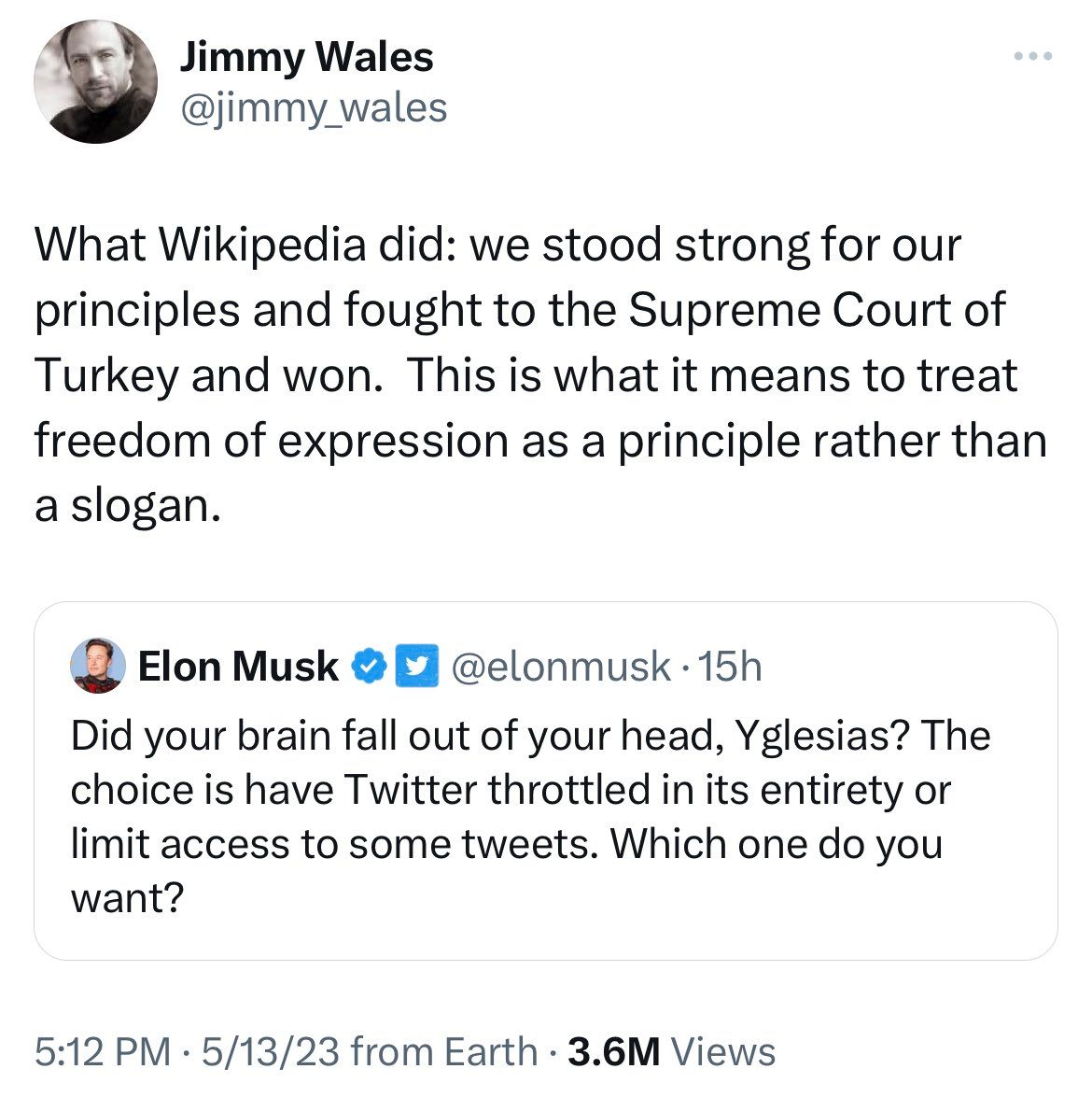Click the Twitter bird affiliation badge

click(417, 666)
